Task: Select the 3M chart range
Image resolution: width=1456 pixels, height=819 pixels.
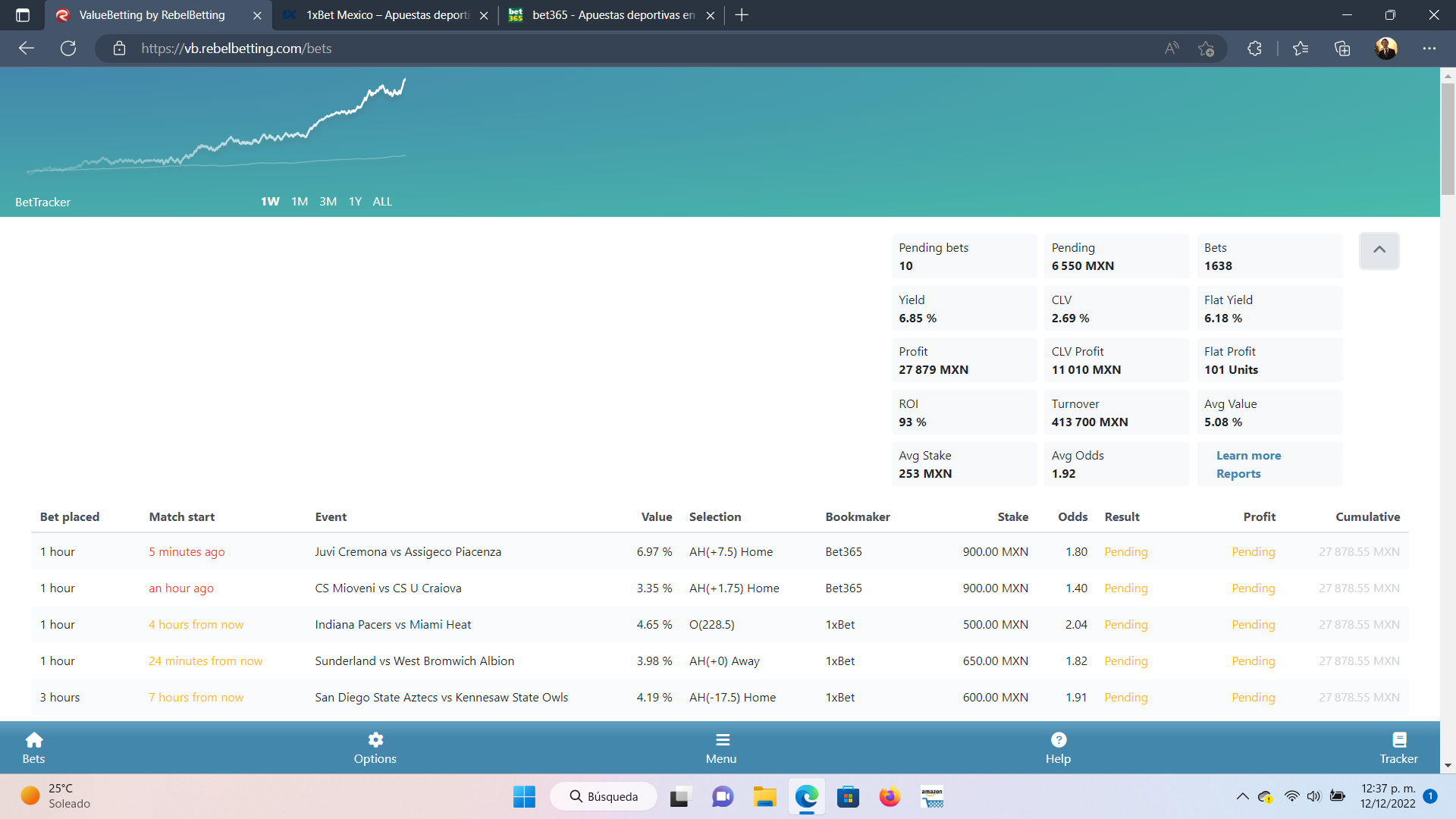Action: (328, 202)
